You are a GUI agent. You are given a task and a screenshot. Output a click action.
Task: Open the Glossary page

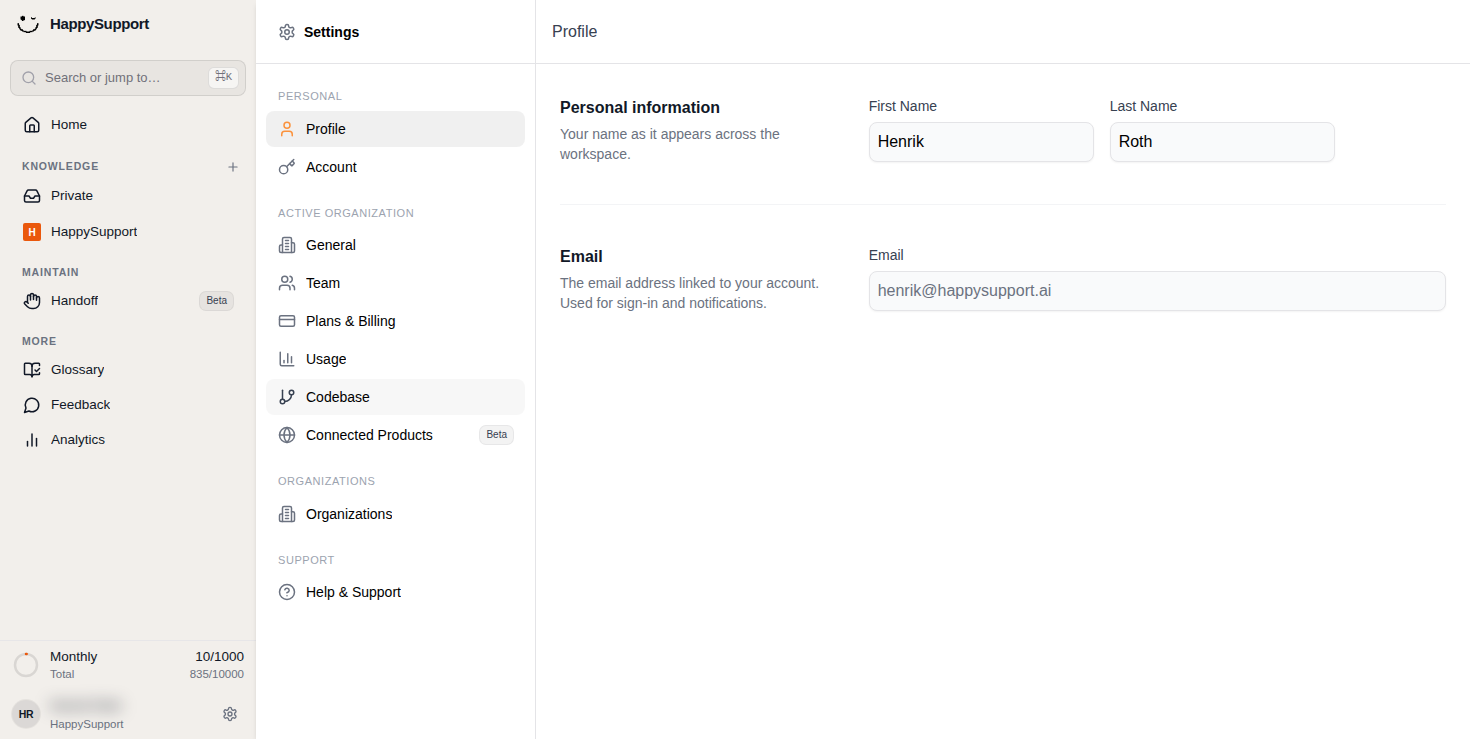point(128,370)
